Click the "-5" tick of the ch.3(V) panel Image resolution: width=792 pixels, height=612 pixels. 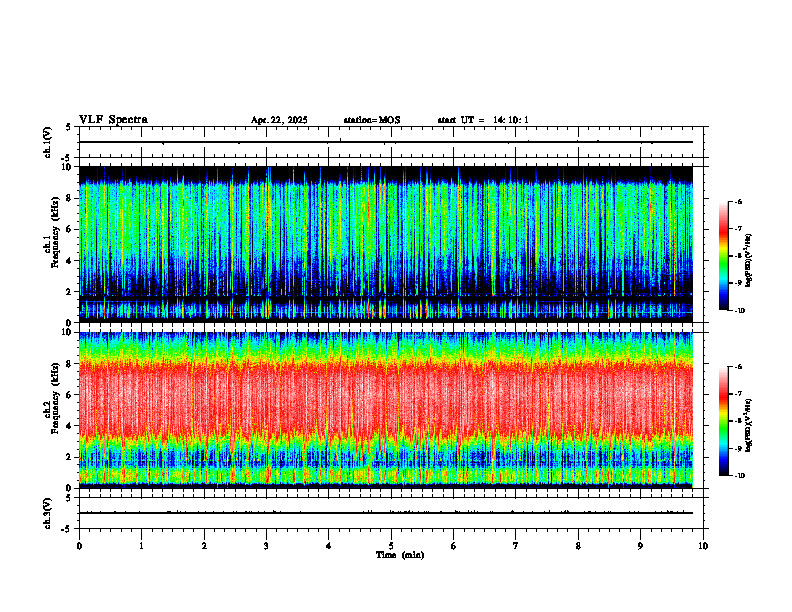[68, 529]
